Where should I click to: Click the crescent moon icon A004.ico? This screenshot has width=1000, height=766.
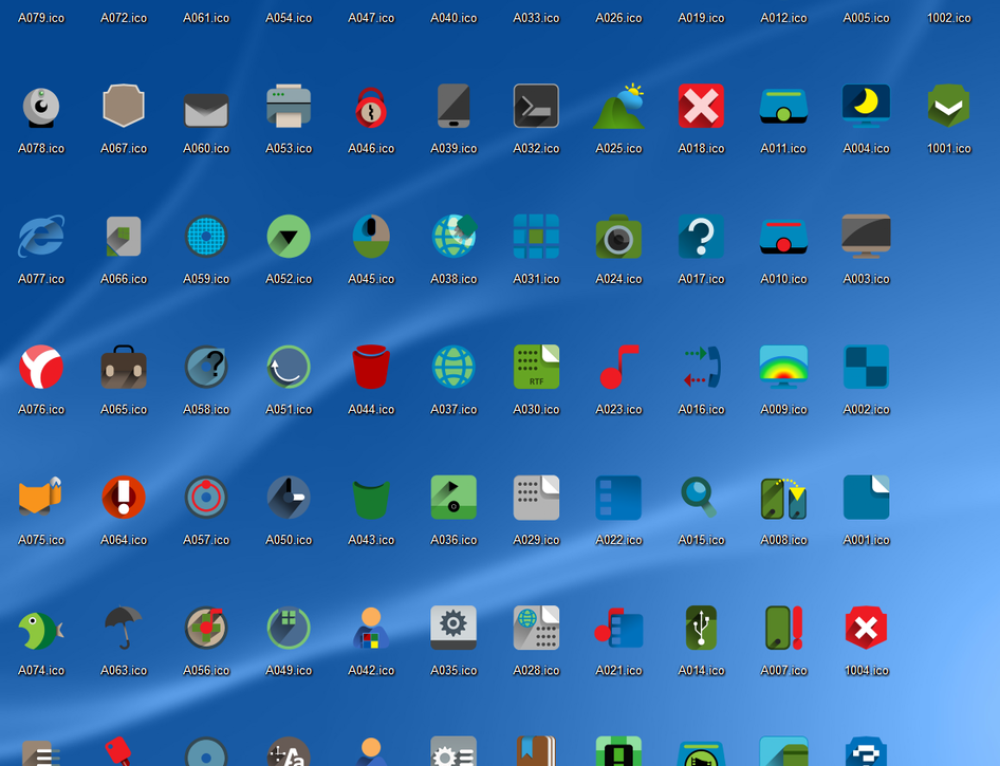click(866, 105)
